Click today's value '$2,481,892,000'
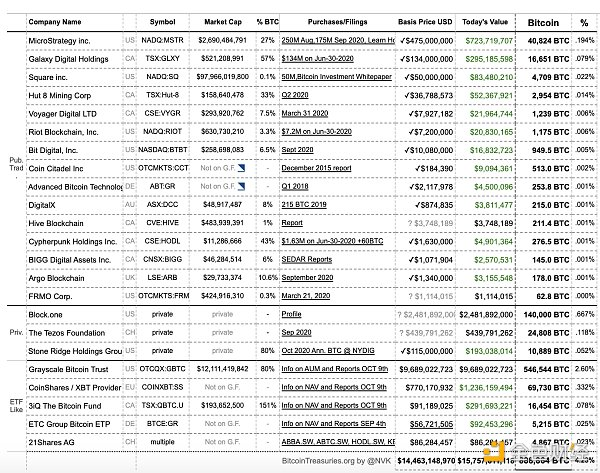The width and height of the screenshot is (600, 473). point(486,315)
